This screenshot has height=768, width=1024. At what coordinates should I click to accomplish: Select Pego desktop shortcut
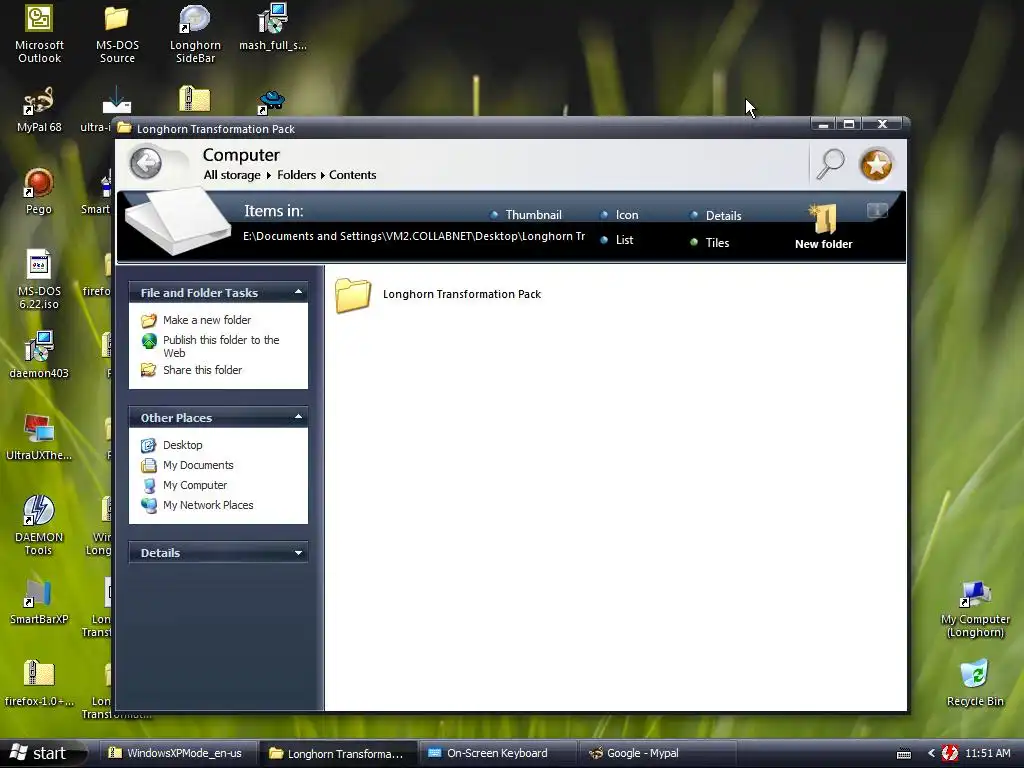pos(39,191)
